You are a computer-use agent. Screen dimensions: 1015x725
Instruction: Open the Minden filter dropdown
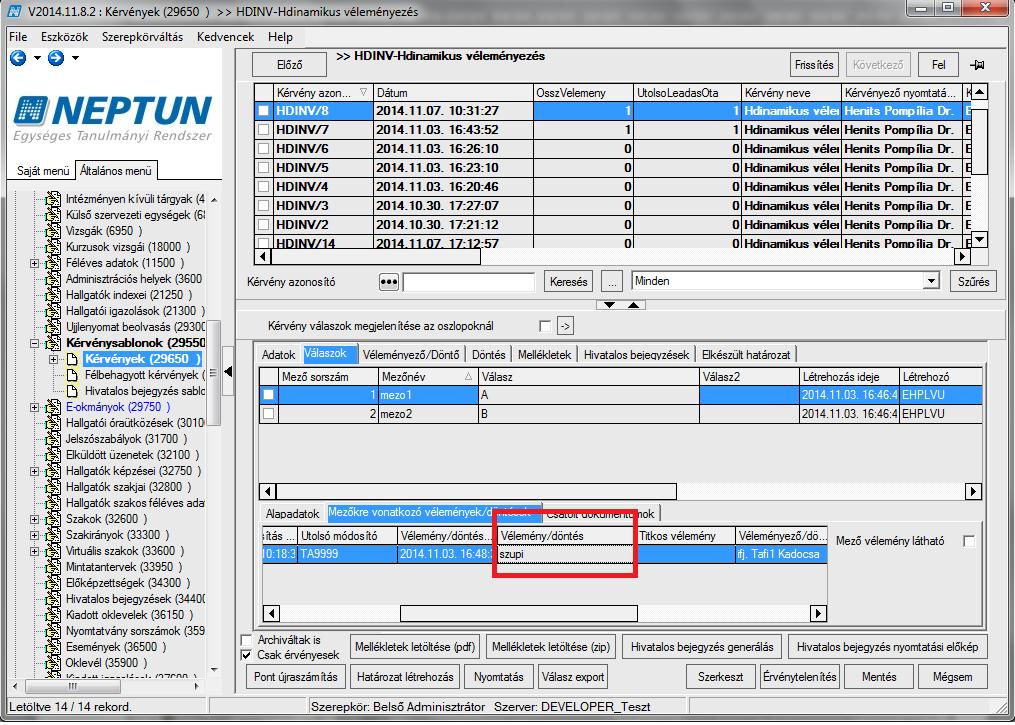point(931,281)
